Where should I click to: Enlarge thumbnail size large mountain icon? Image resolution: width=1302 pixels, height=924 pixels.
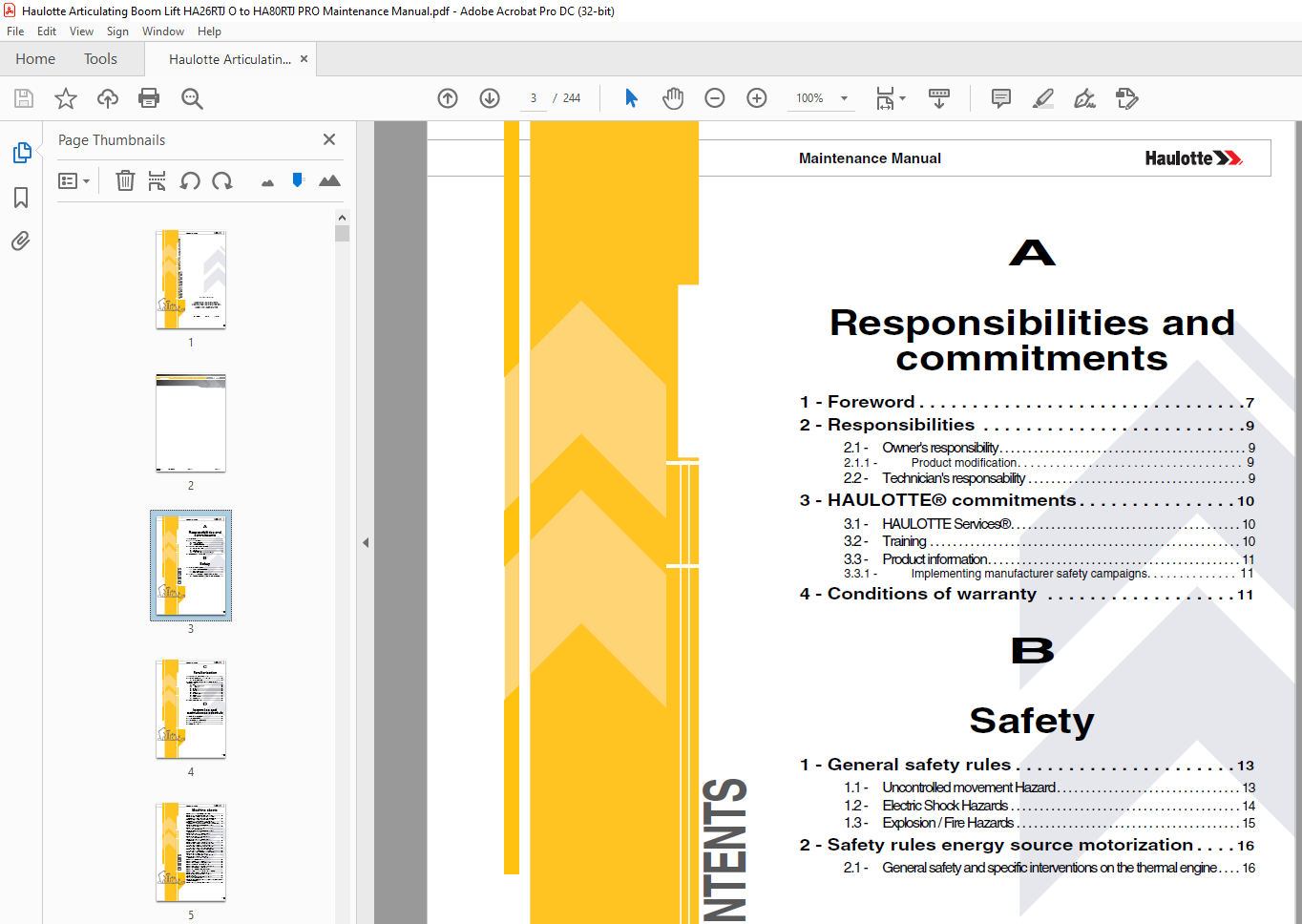[329, 180]
